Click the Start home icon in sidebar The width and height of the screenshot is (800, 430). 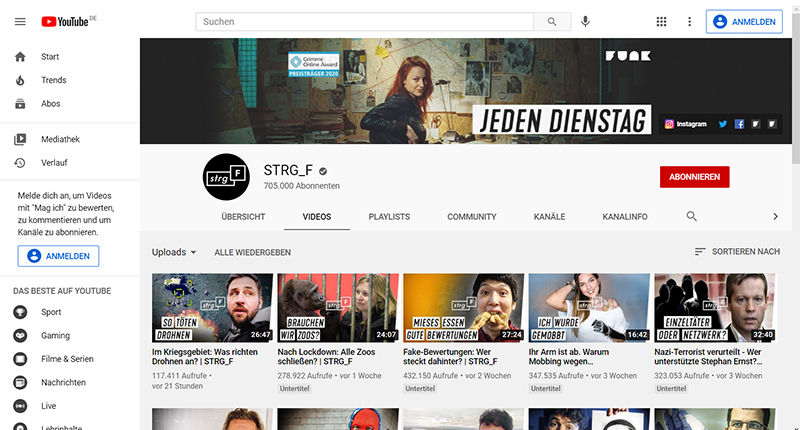click(20, 57)
